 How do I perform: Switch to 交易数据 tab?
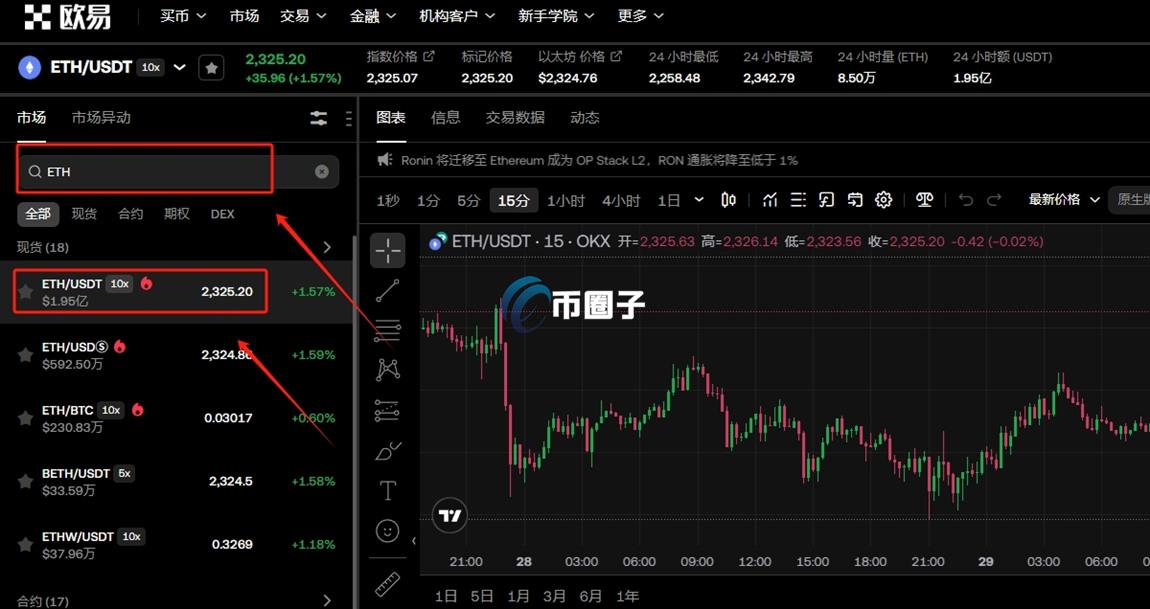(515, 117)
